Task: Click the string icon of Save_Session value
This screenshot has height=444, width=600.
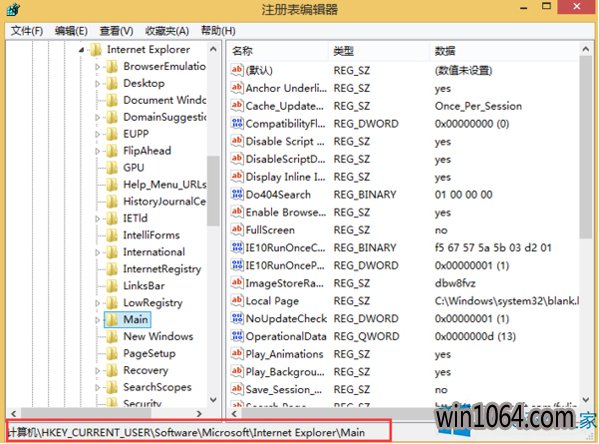Action: pos(237,389)
